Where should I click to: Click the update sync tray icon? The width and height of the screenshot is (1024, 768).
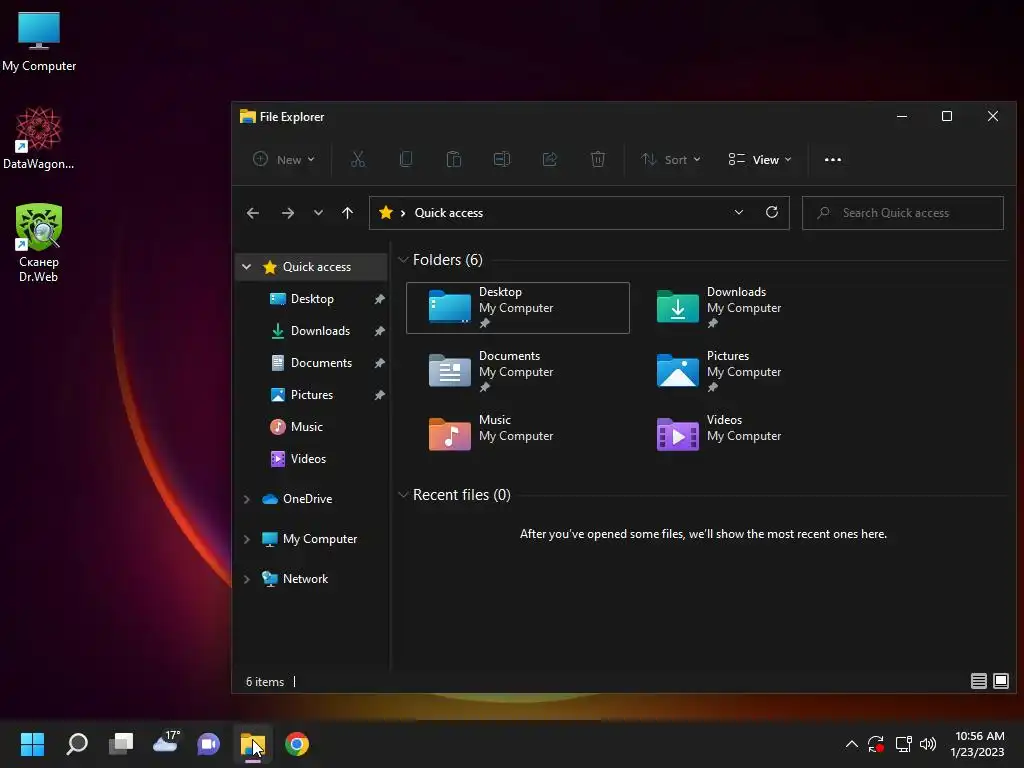coord(876,744)
